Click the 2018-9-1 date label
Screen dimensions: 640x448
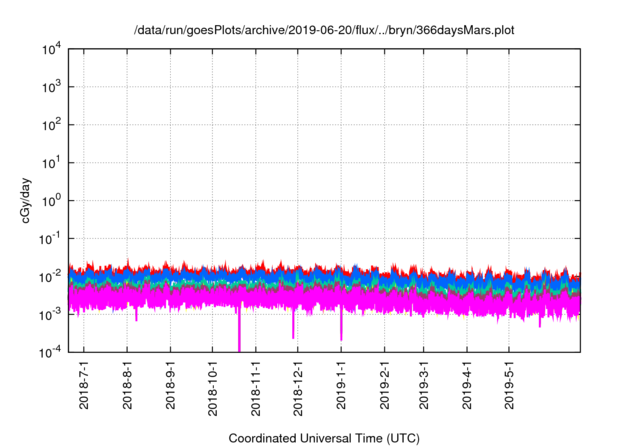[x=170, y=384]
